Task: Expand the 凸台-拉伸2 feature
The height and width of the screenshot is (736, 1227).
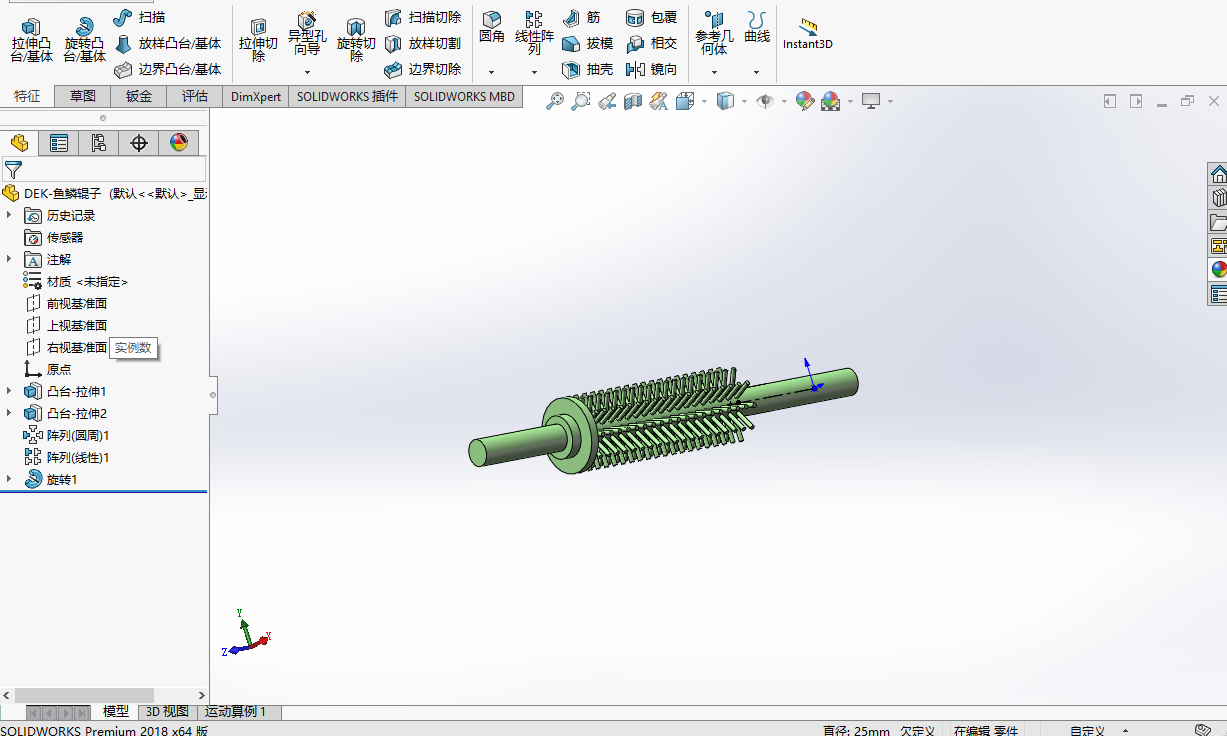Action: coord(9,413)
